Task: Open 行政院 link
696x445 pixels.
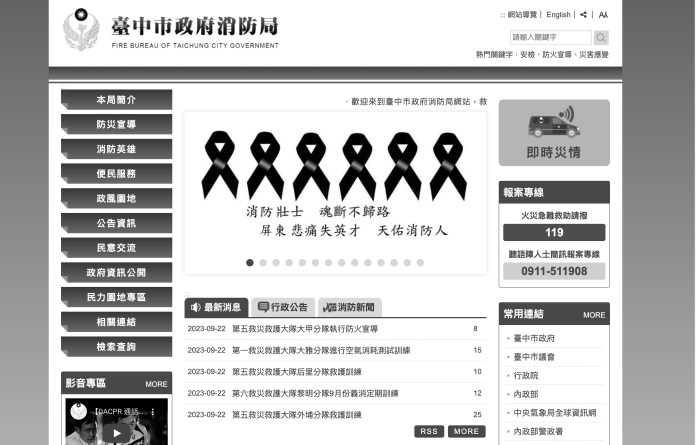Action: [x=526, y=375]
